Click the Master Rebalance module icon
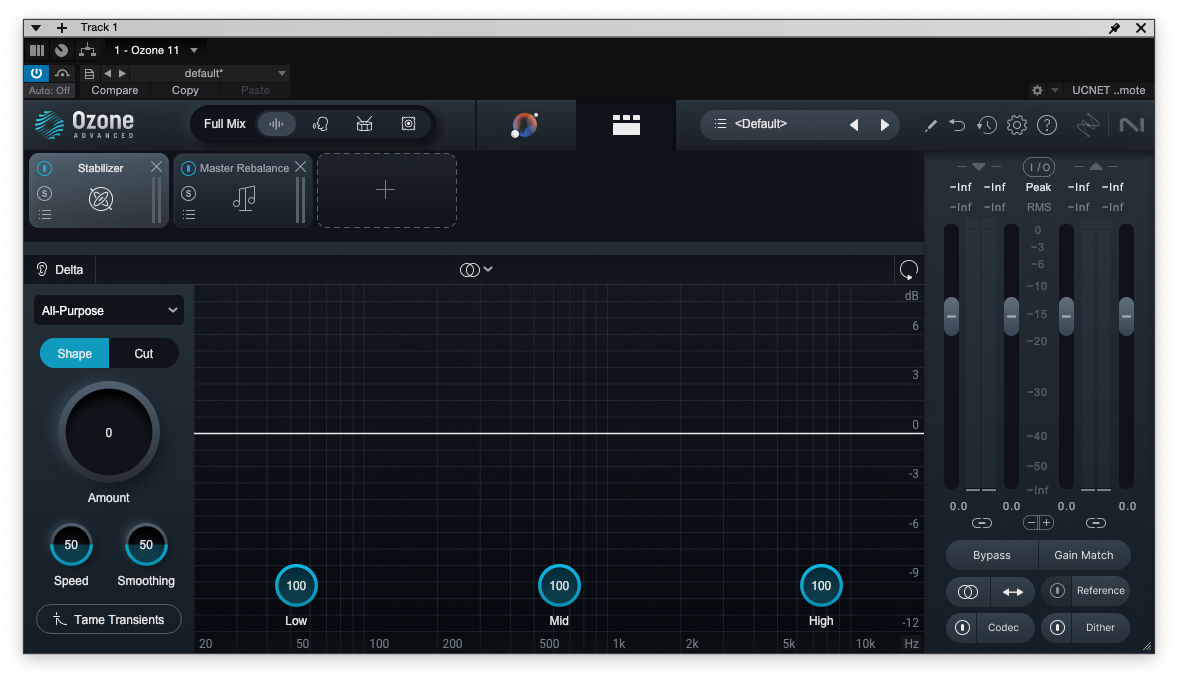1178x681 pixels. point(244,198)
